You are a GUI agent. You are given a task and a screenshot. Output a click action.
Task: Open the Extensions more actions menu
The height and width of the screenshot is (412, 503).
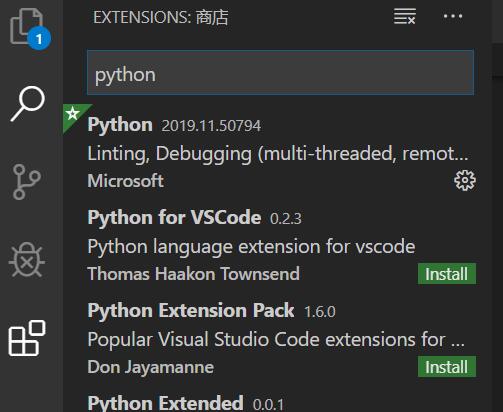453,16
